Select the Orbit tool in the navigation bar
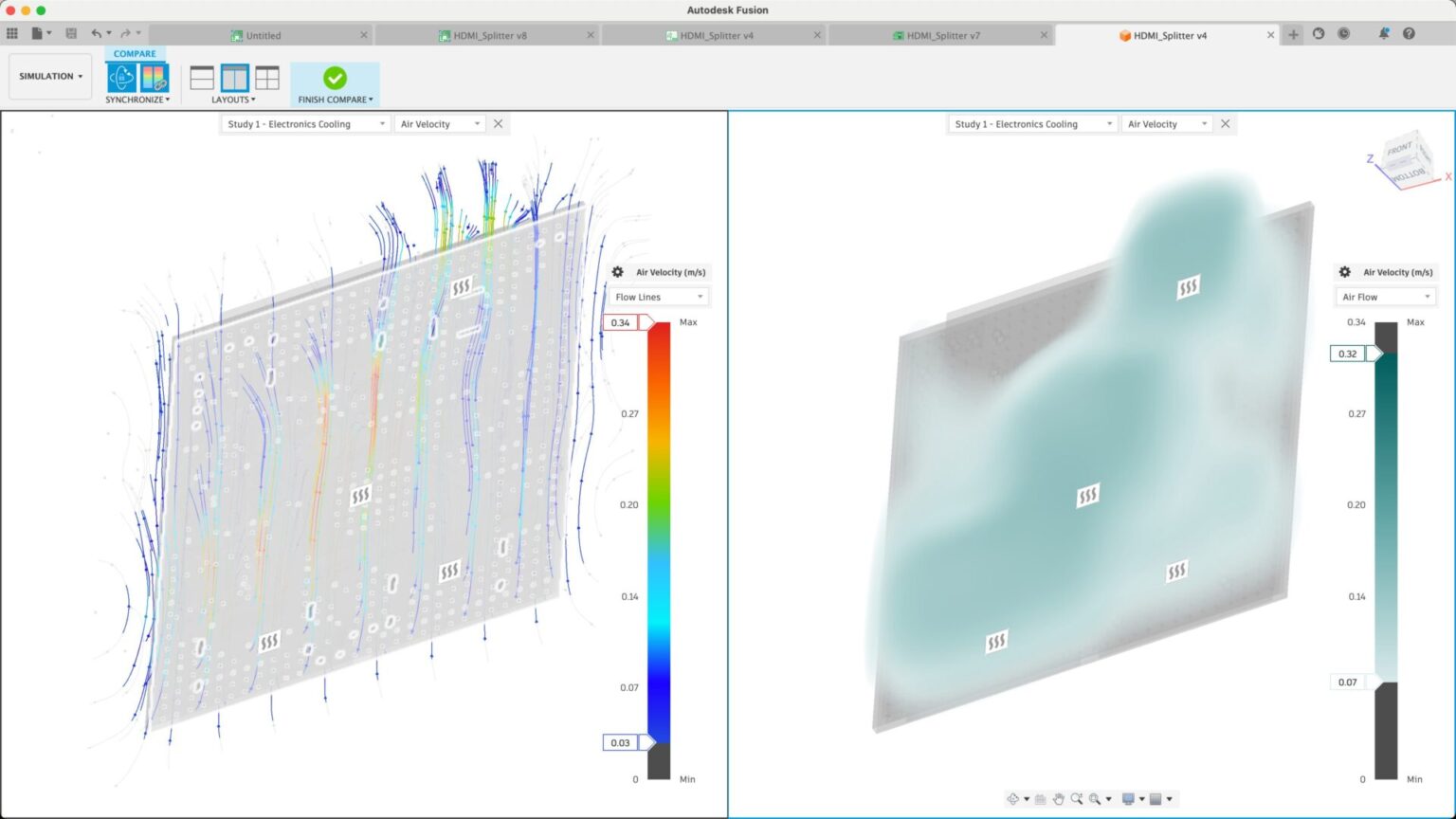1456x819 pixels. [1014, 799]
